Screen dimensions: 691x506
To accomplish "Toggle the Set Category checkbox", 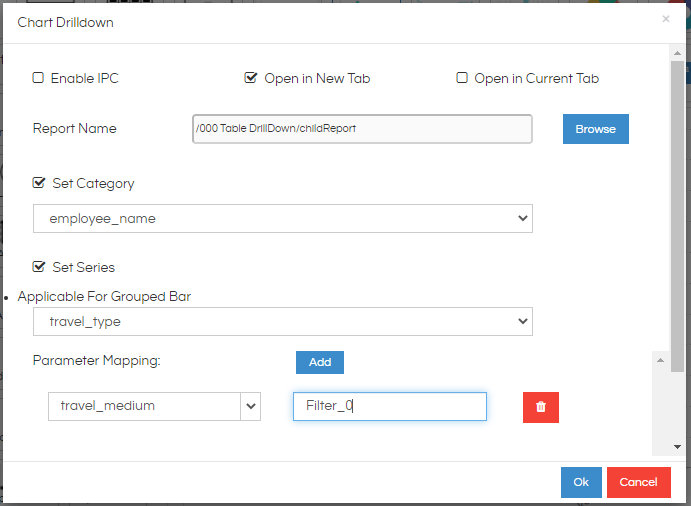I will (x=39, y=182).
